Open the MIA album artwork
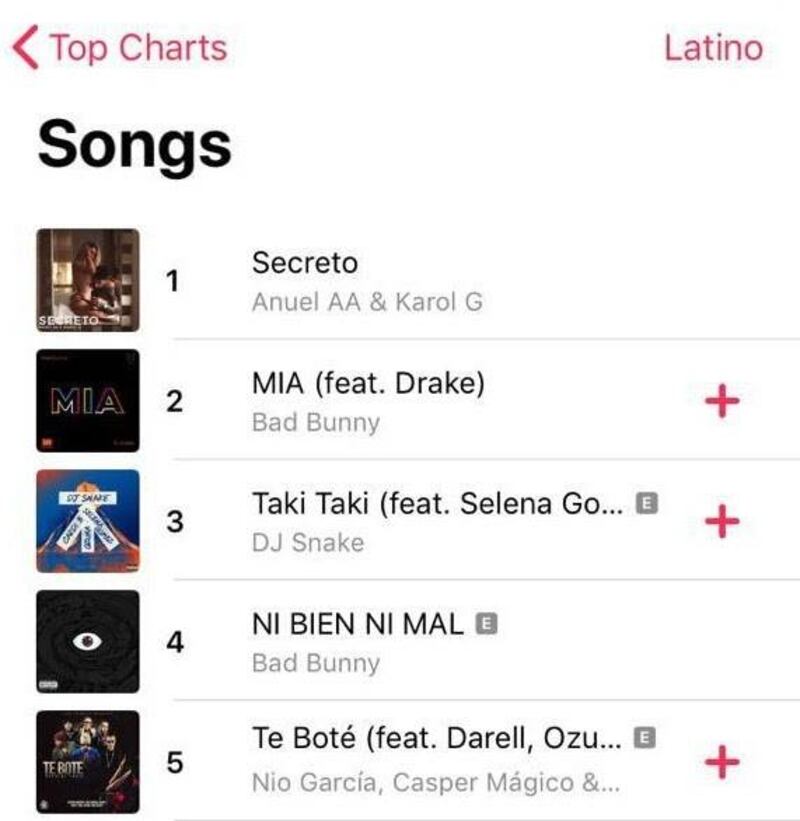The height and width of the screenshot is (821, 800). pyautogui.click(x=88, y=401)
